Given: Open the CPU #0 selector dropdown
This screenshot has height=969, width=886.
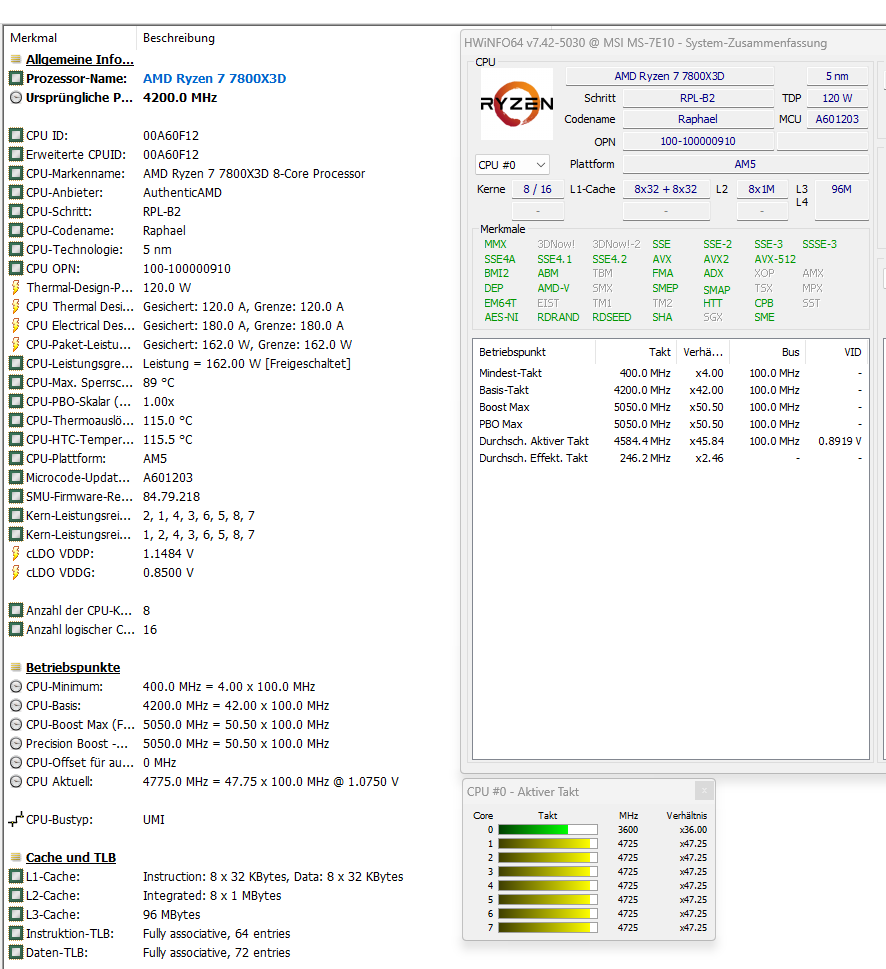Looking at the screenshot, I should [x=512, y=165].
